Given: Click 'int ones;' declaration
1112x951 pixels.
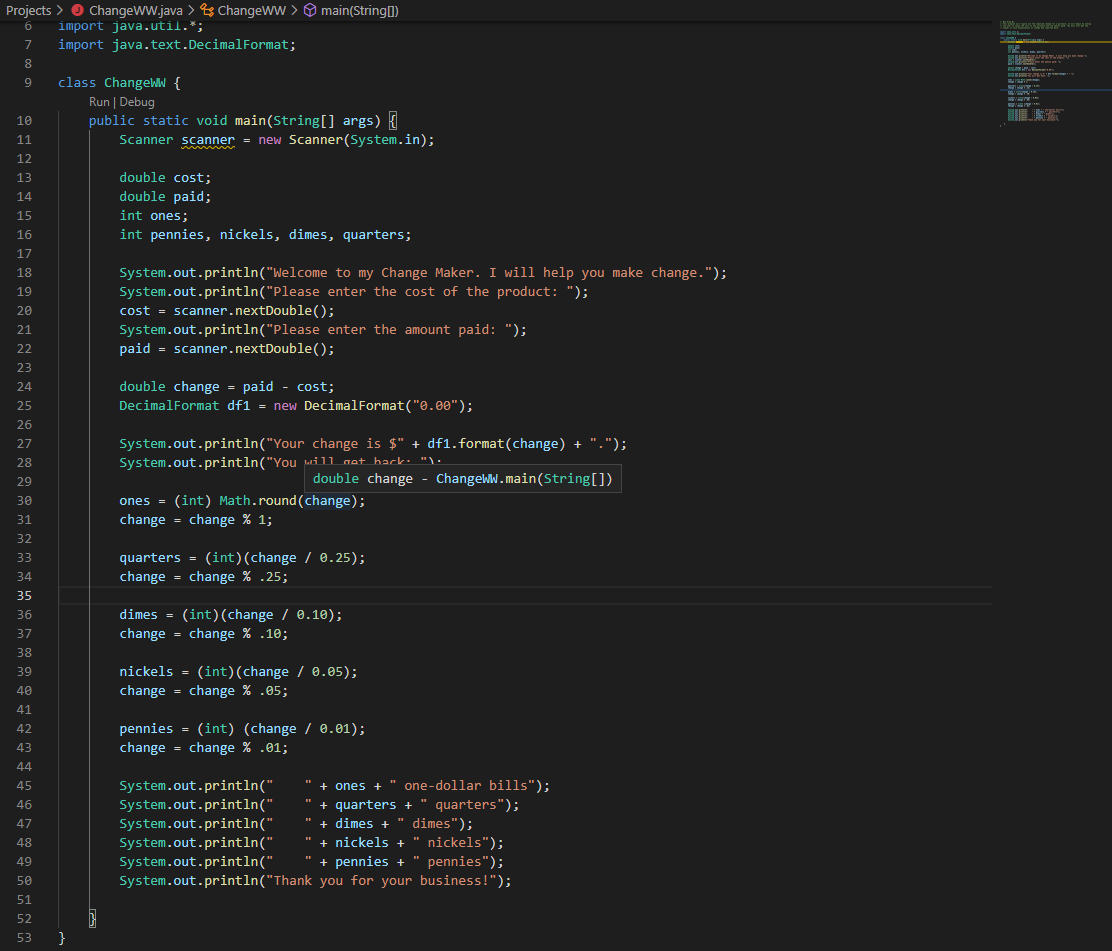Looking at the screenshot, I should (154, 216).
